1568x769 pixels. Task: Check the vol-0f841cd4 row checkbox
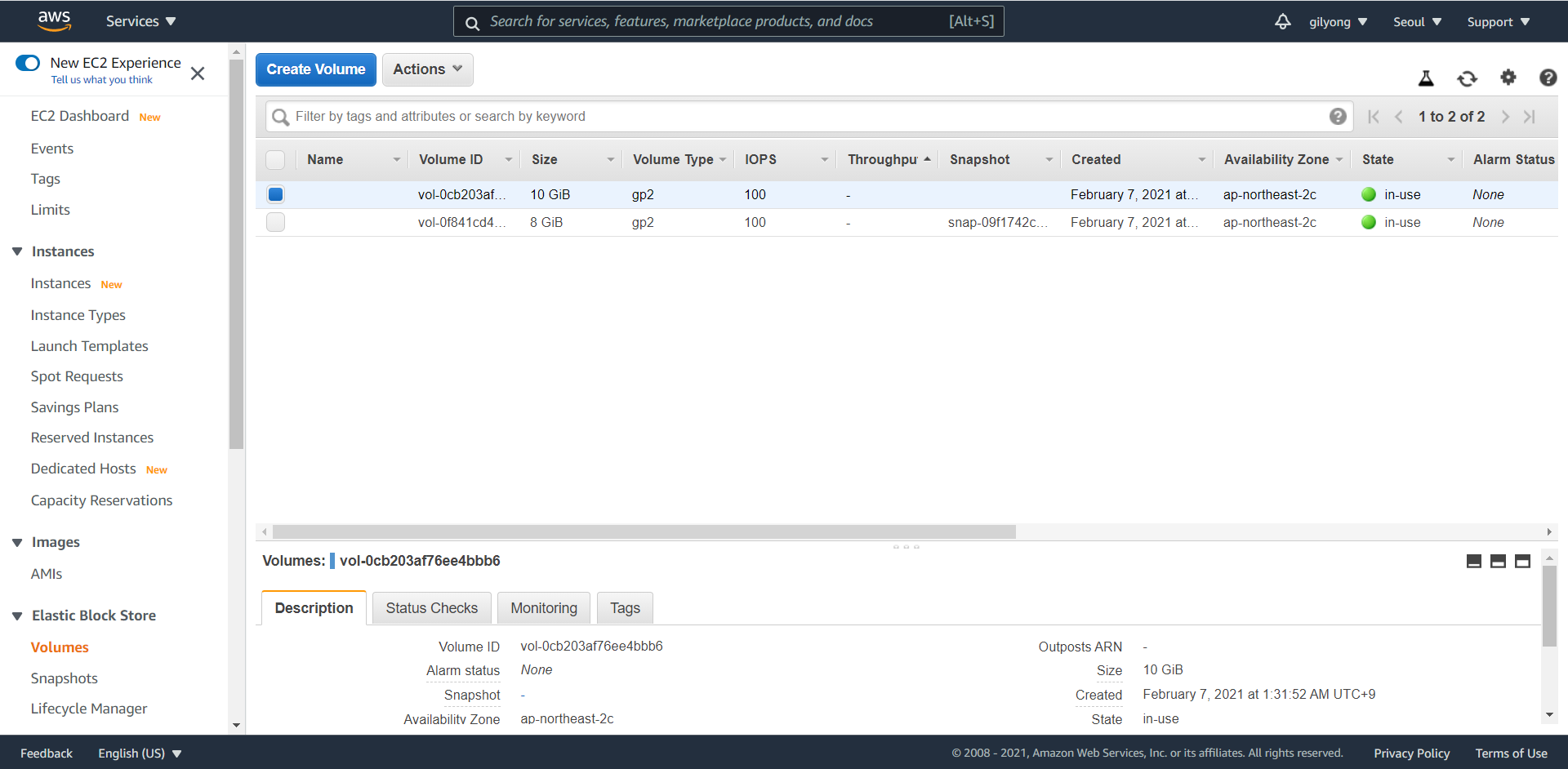(275, 222)
